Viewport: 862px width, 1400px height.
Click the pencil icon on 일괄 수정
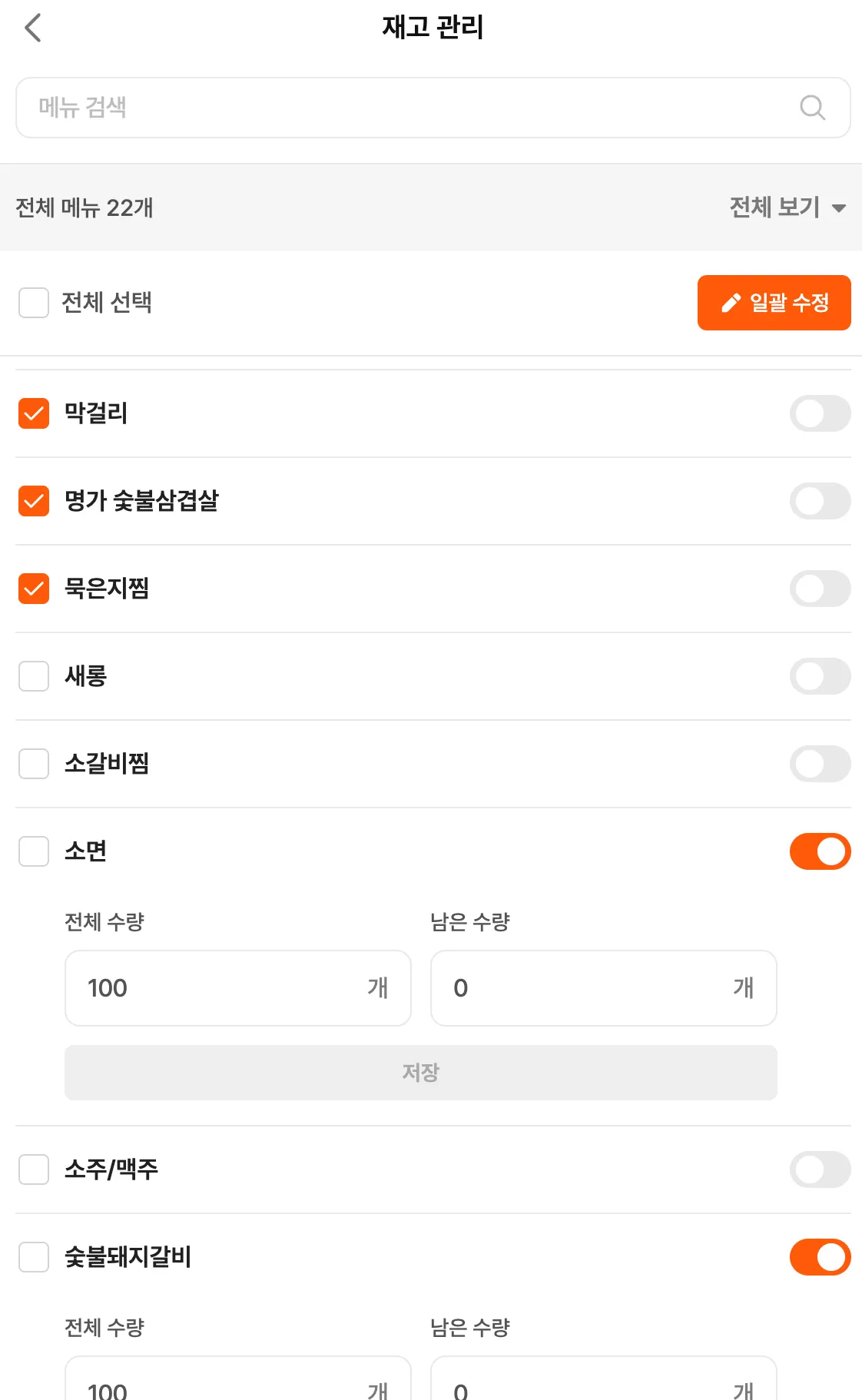click(731, 304)
